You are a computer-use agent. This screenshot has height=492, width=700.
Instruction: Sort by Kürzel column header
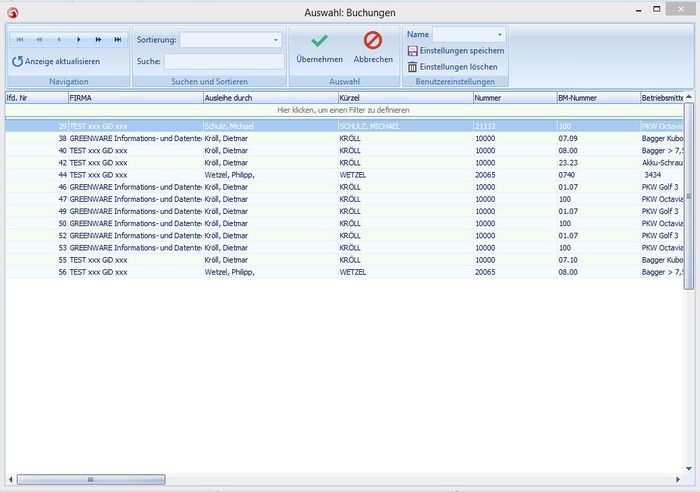[x=405, y=98]
